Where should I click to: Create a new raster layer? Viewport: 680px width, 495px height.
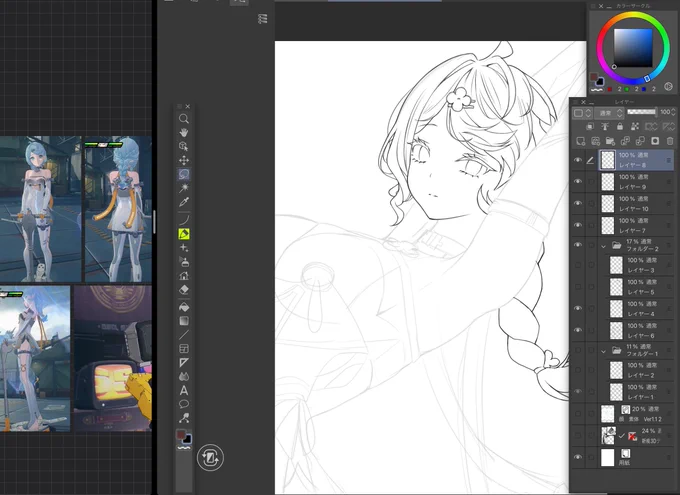tap(581, 141)
